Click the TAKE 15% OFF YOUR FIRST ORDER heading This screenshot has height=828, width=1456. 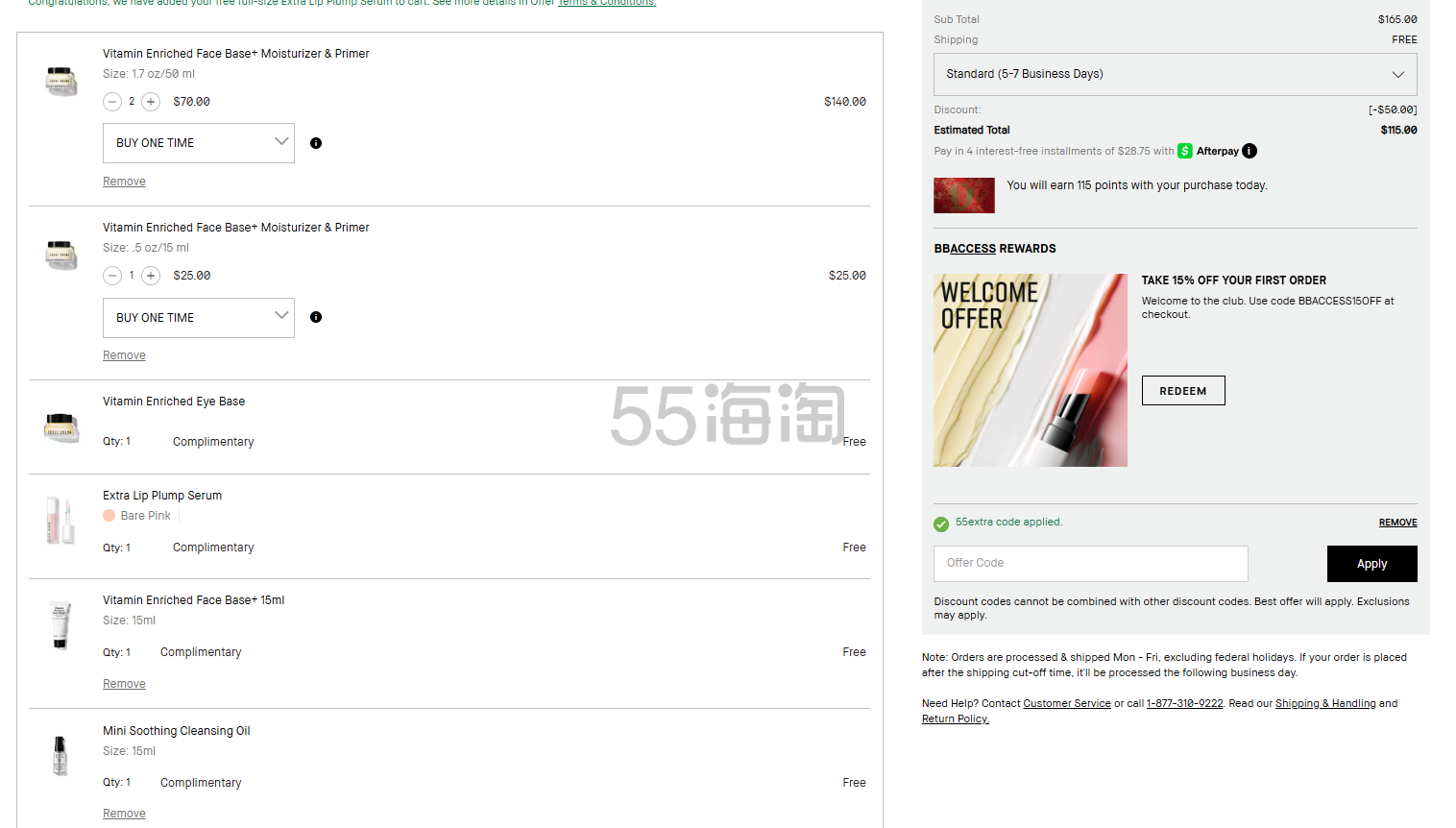[x=1234, y=280]
